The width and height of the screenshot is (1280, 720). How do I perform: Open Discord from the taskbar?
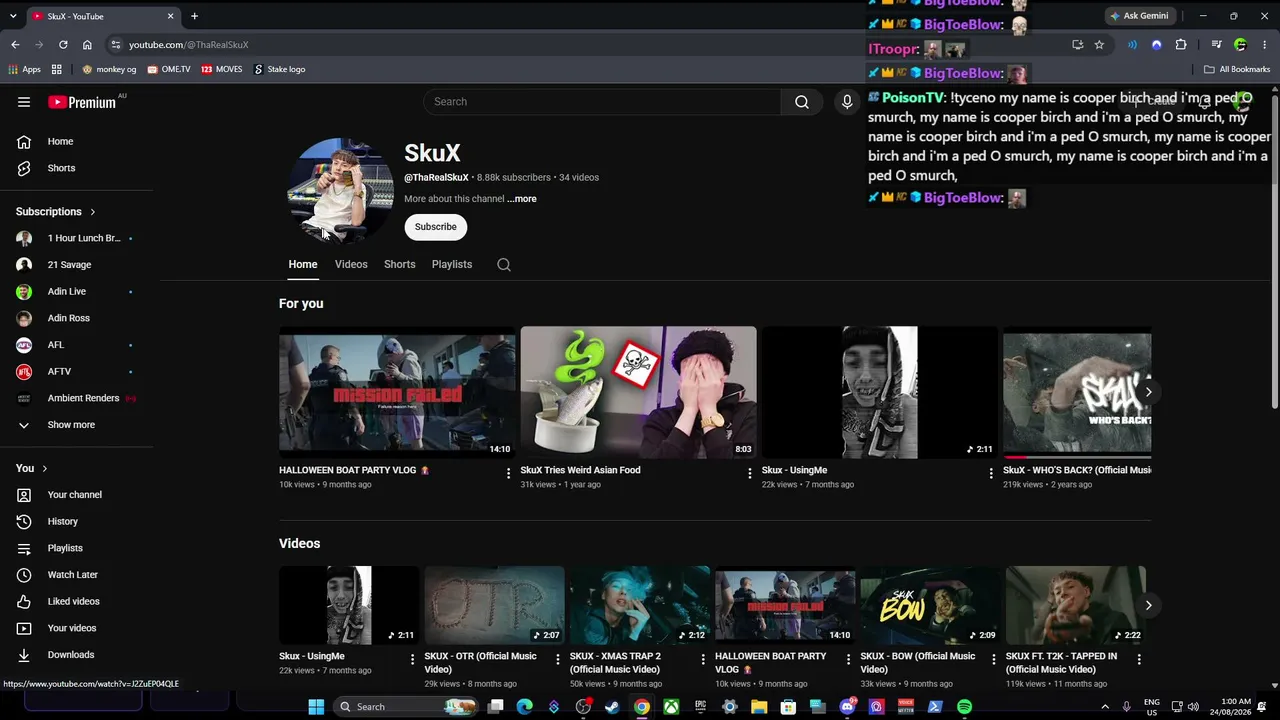(847, 707)
